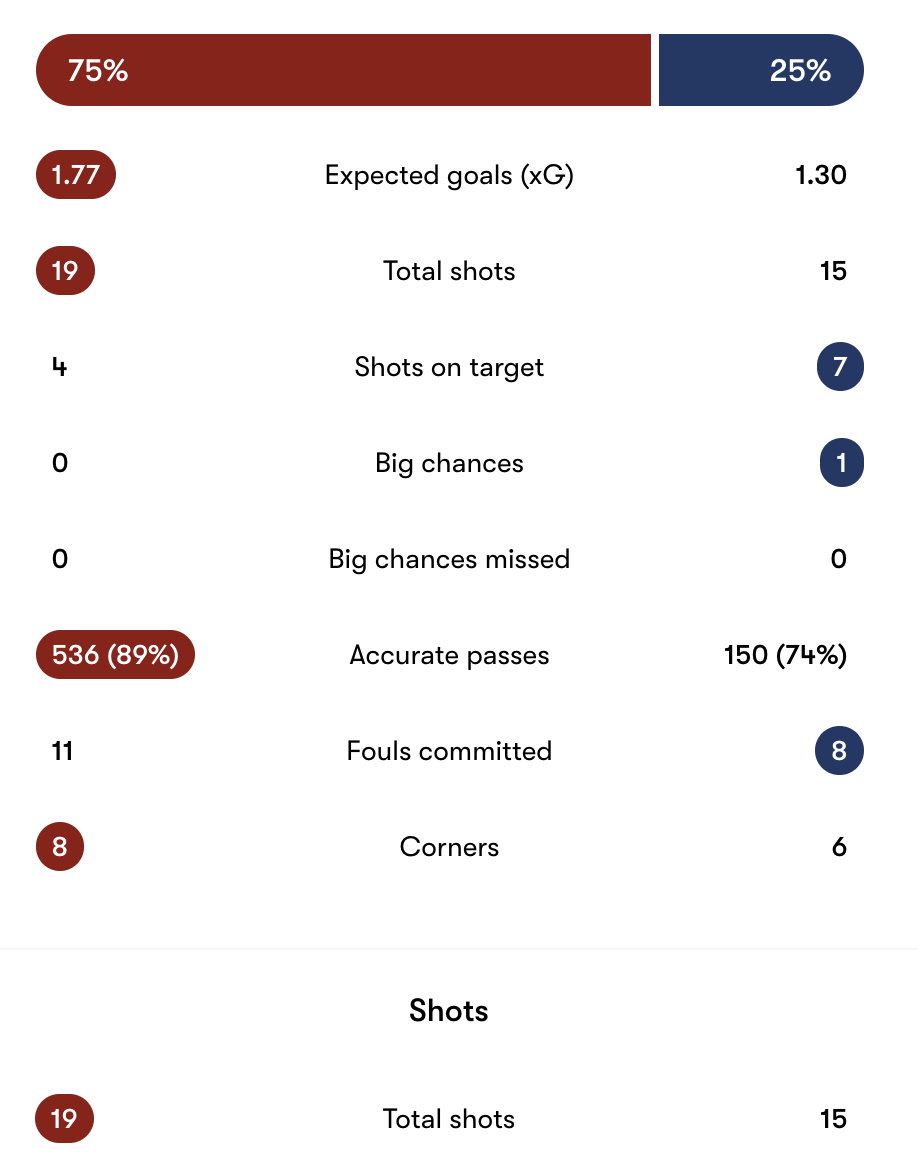This screenshot has width=918, height=1176.
Task: Click the Corners label
Action: pyautogui.click(x=449, y=847)
